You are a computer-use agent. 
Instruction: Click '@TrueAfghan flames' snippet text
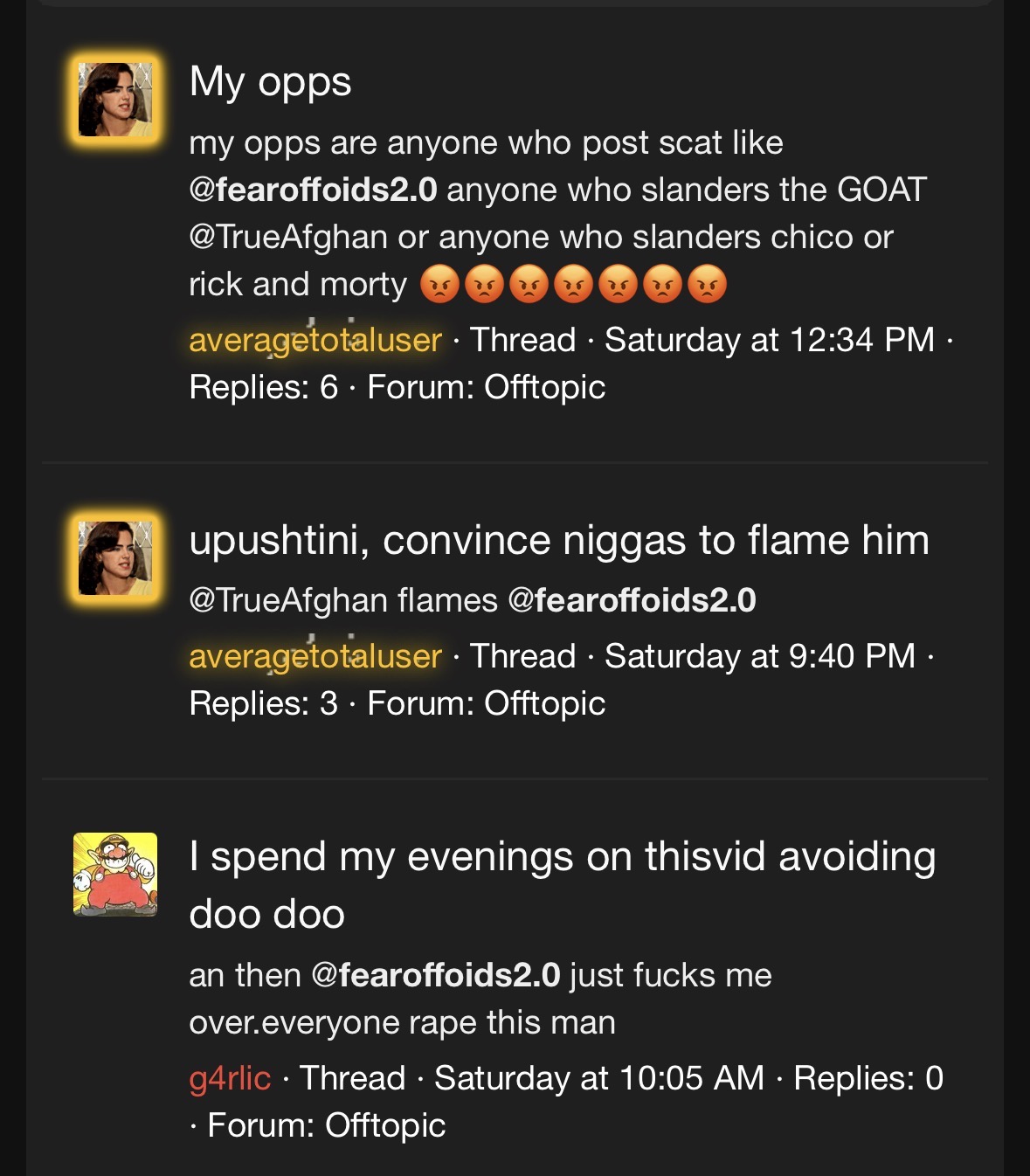tap(343, 600)
